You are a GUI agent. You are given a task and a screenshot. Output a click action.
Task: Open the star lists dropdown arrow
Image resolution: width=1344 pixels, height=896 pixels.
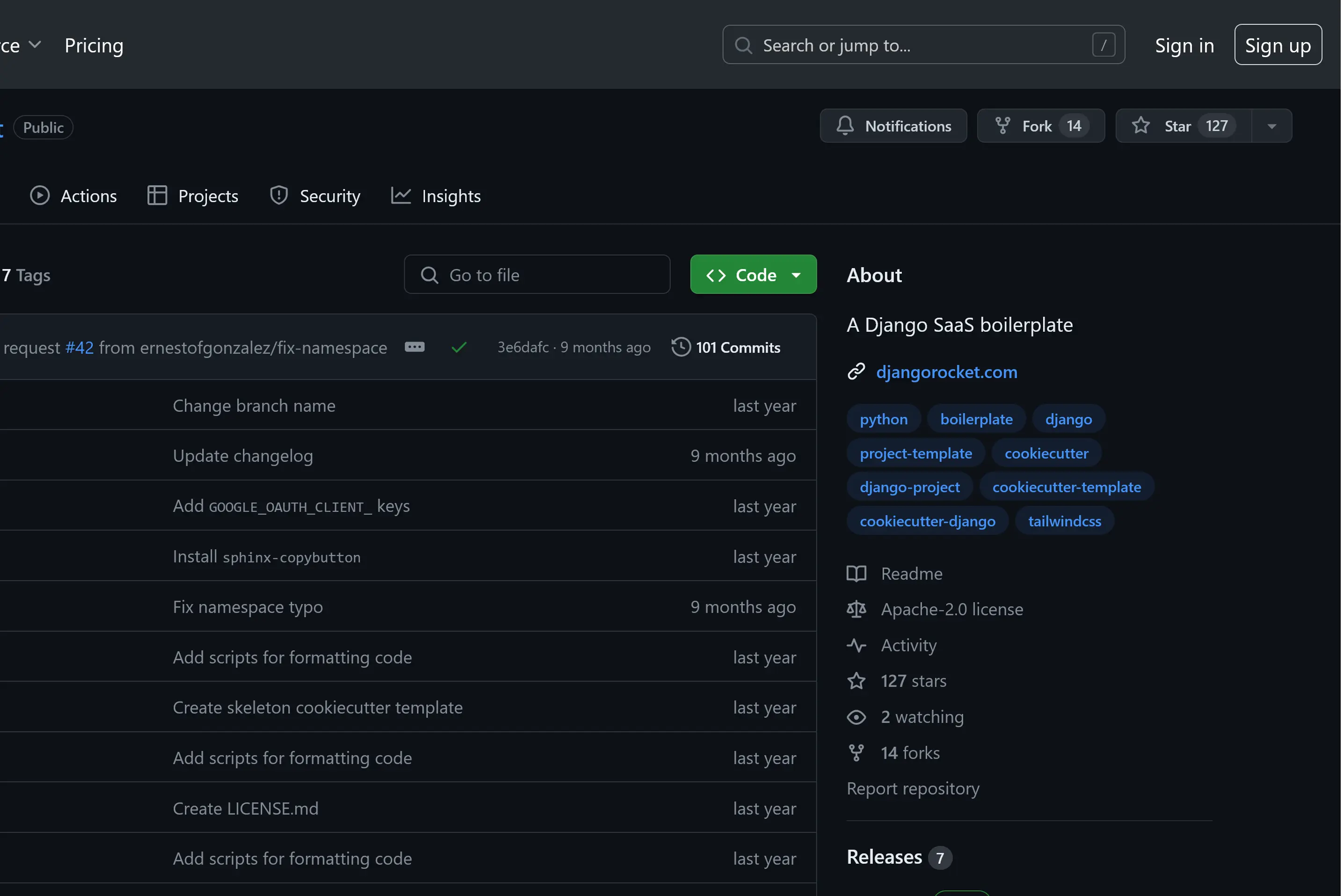pyautogui.click(x=1271, y=126)
